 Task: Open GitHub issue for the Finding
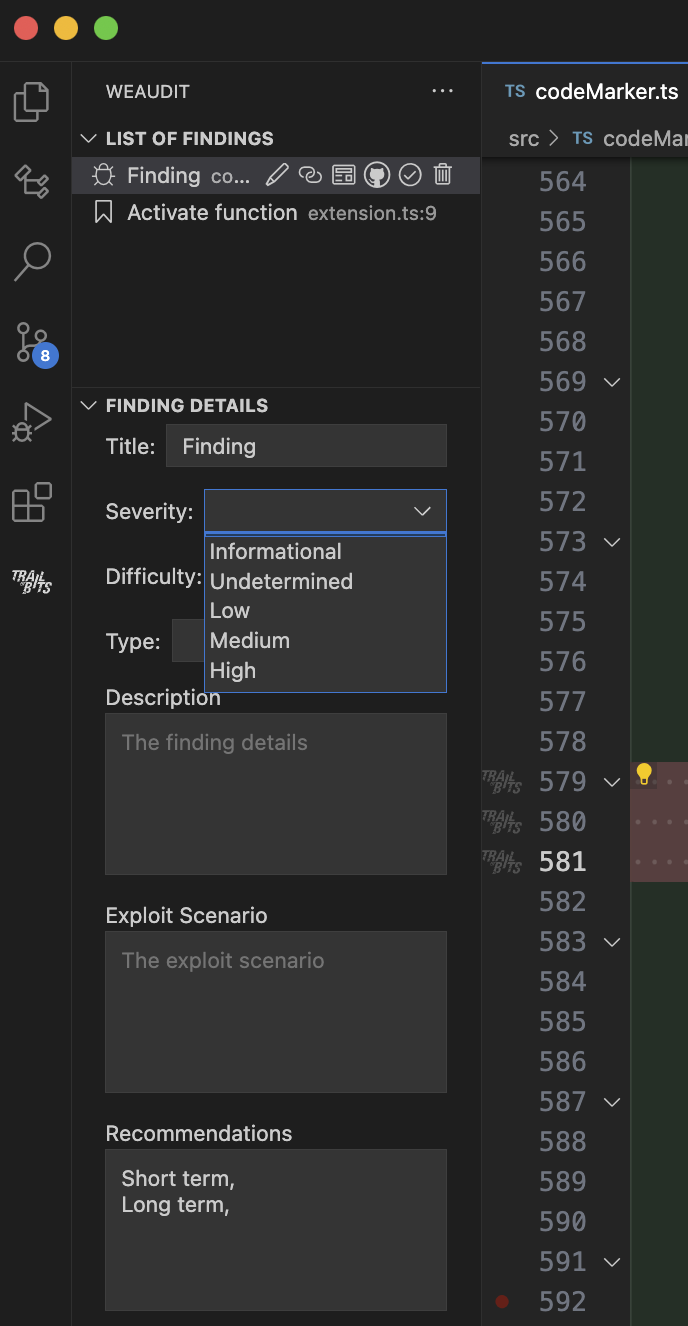click(x=376, y=175)
